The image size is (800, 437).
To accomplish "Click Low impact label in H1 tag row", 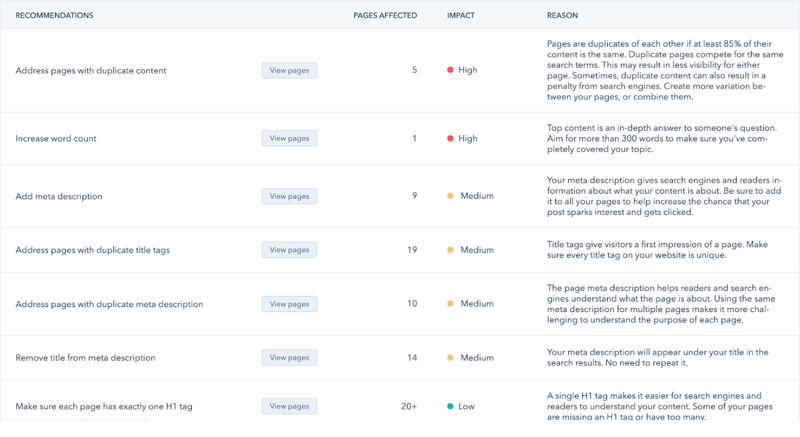I will pos(466,406).
